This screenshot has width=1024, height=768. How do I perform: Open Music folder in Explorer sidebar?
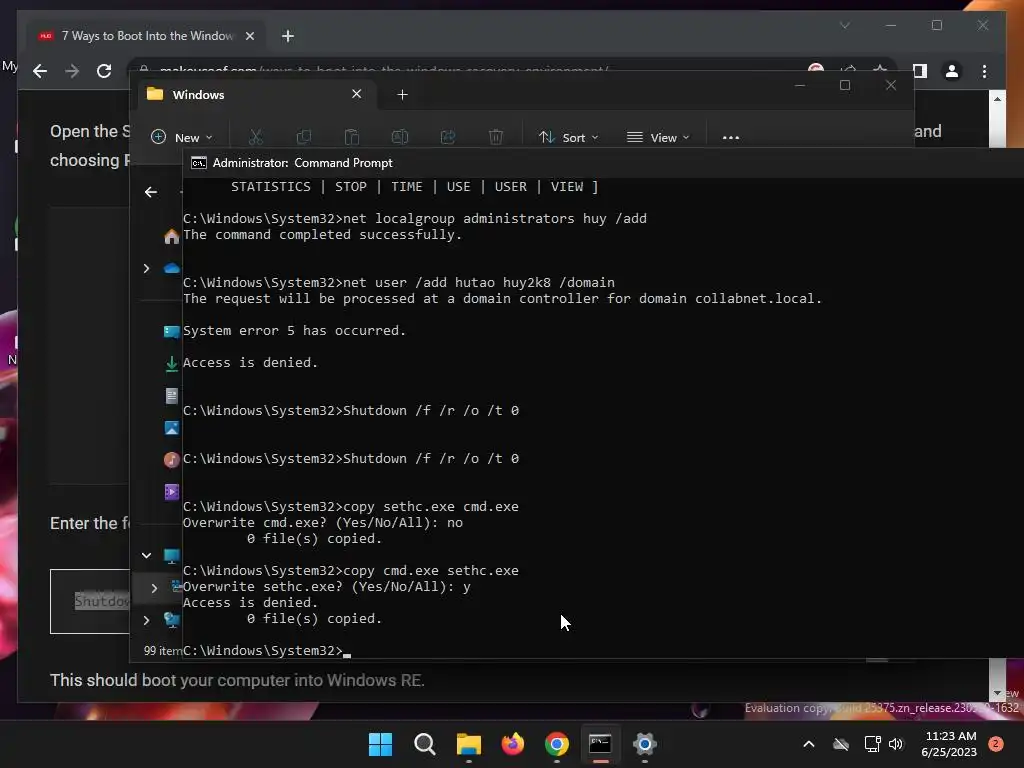(x=171, y=460)
